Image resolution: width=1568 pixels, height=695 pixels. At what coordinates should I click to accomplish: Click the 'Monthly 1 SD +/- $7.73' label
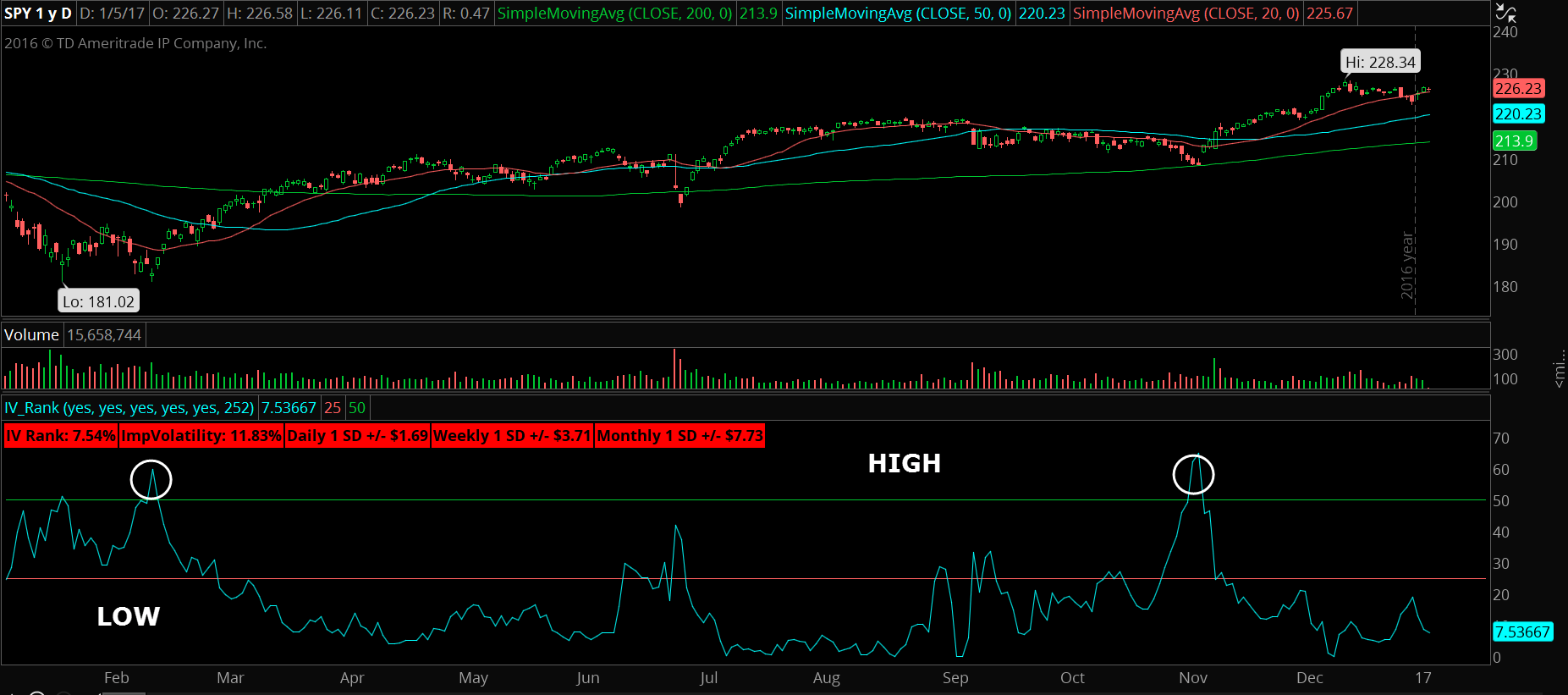pyautogui.click(x=680, y=436)
